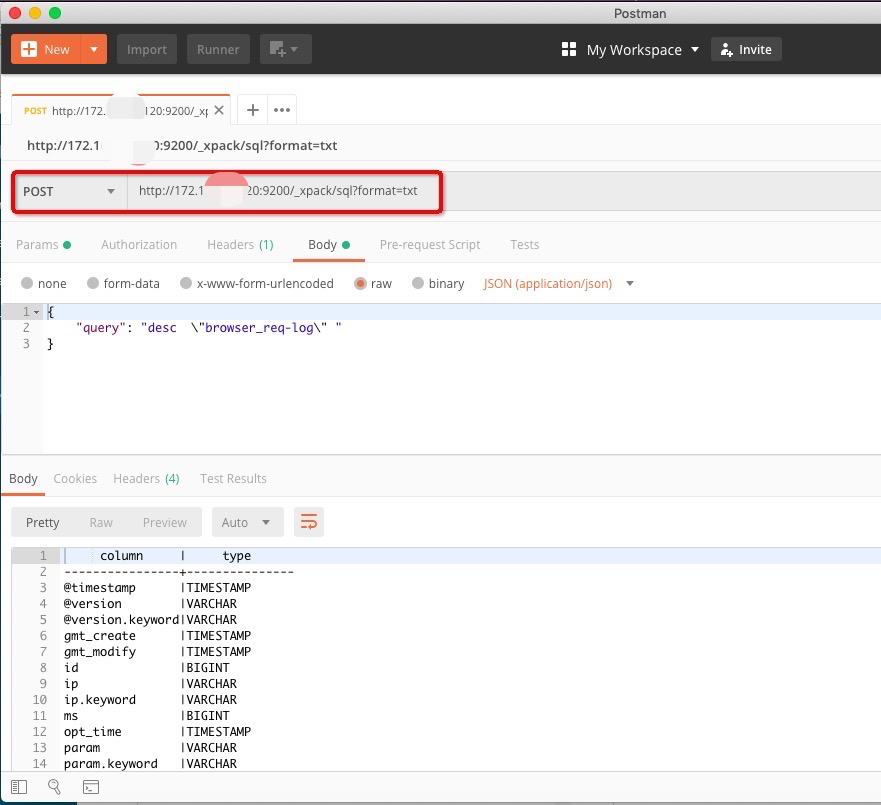Screen dimensions: 881x805
Task: Open the Test Results tab
Action: [x=233, y=479]
